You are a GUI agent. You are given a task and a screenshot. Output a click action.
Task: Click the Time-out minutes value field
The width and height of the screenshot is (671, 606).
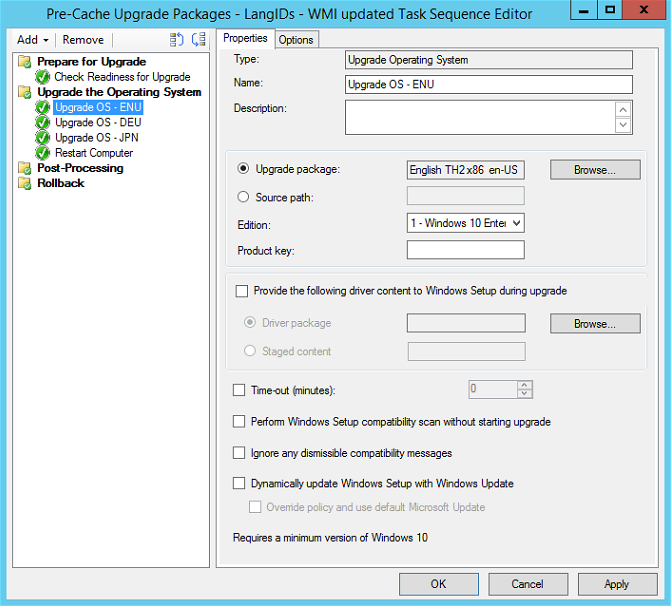pyautogui.click(x=493, y=389)
